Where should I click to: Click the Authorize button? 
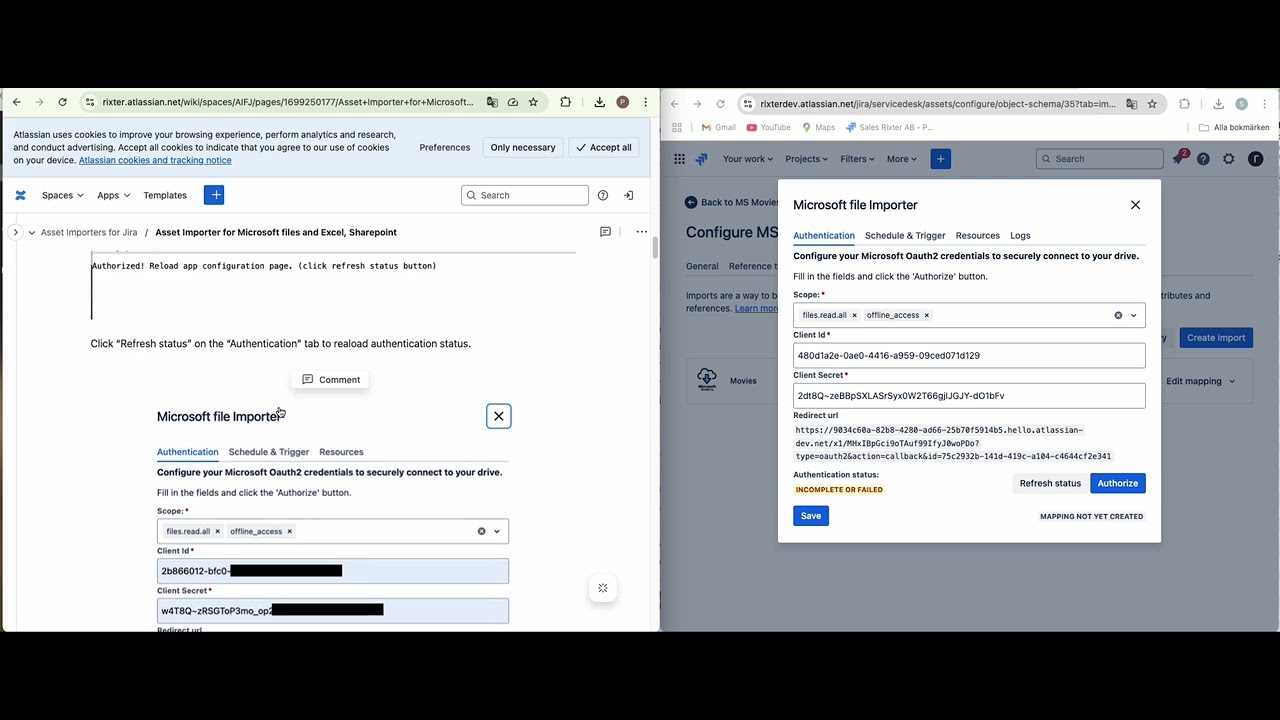(x=1117, y=483)
